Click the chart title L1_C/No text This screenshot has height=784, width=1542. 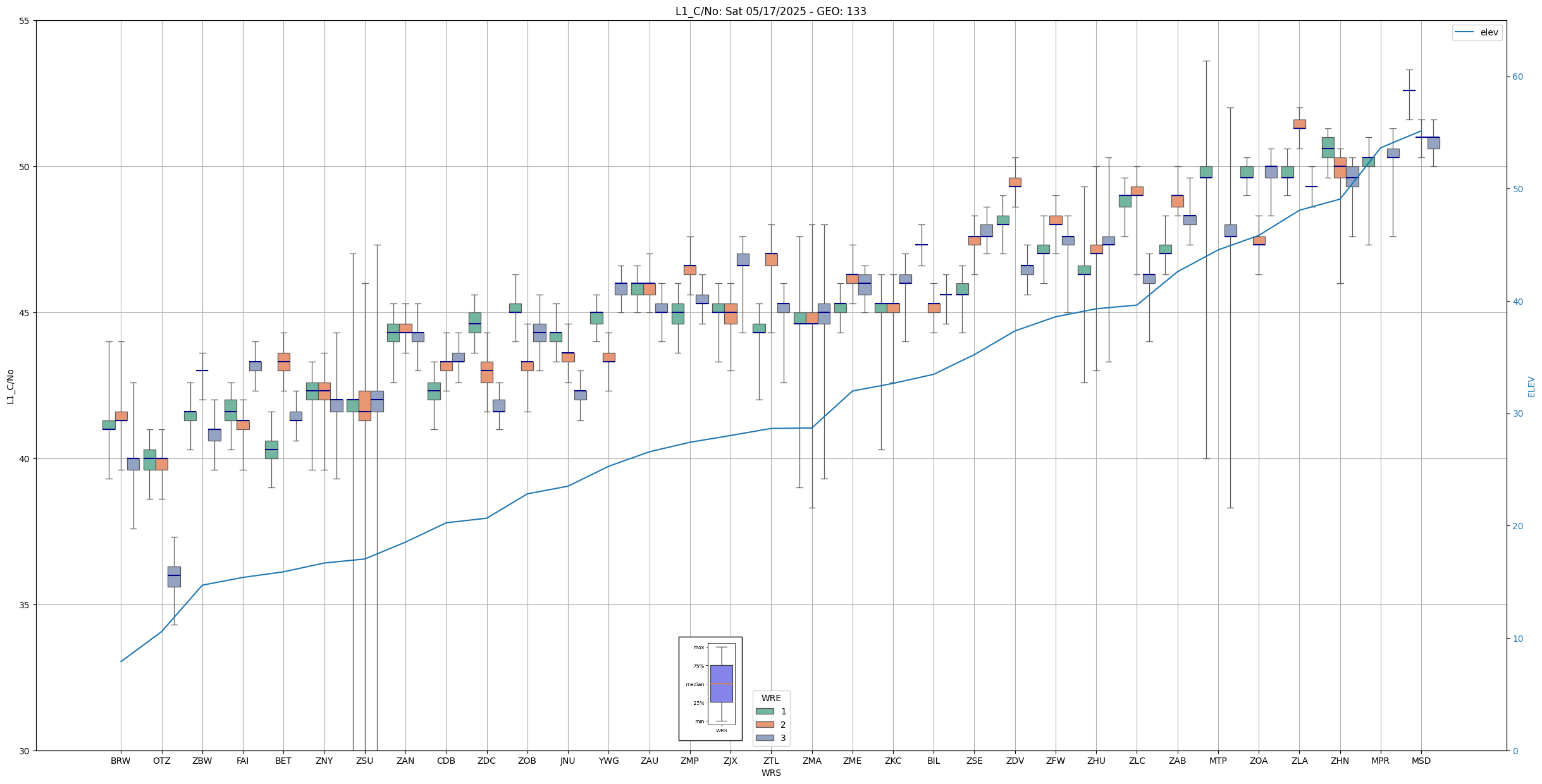click(x=770, y=11)
